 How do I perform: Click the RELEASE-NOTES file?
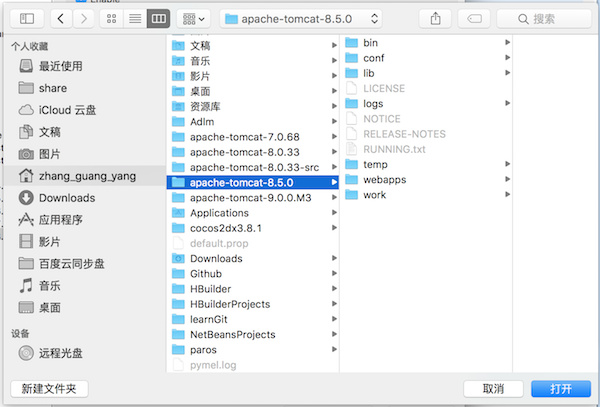426,134
